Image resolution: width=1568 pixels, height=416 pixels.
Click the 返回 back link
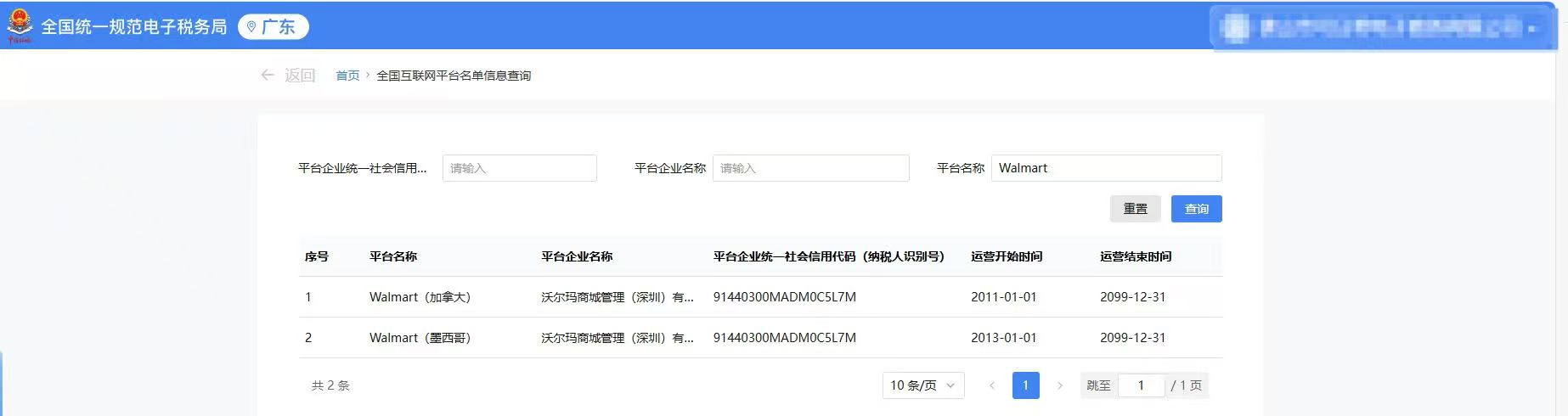click(x=300, y=76)
